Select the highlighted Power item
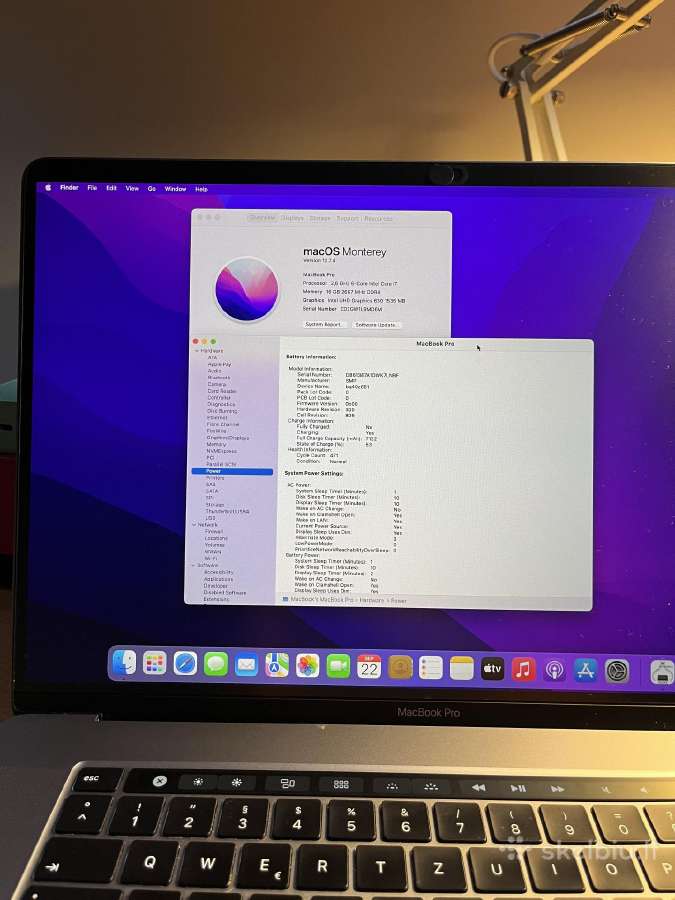This screenshot has width=675, height=900. click(232, 471)
